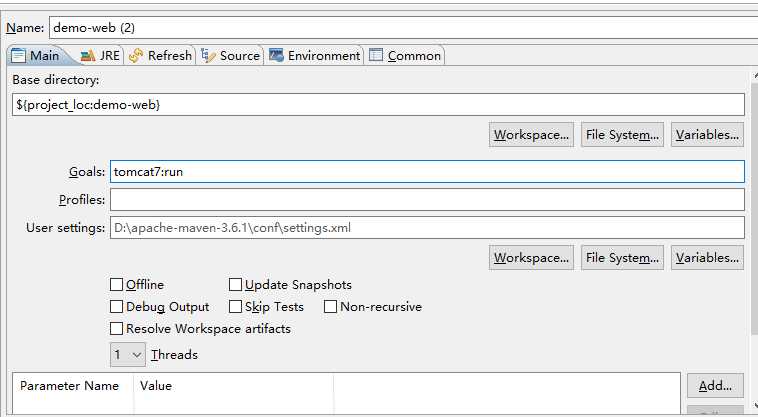Check Resolve Workspace artifacts
The height and width of the screenshot is (417, 758).
tap(117, 329)
